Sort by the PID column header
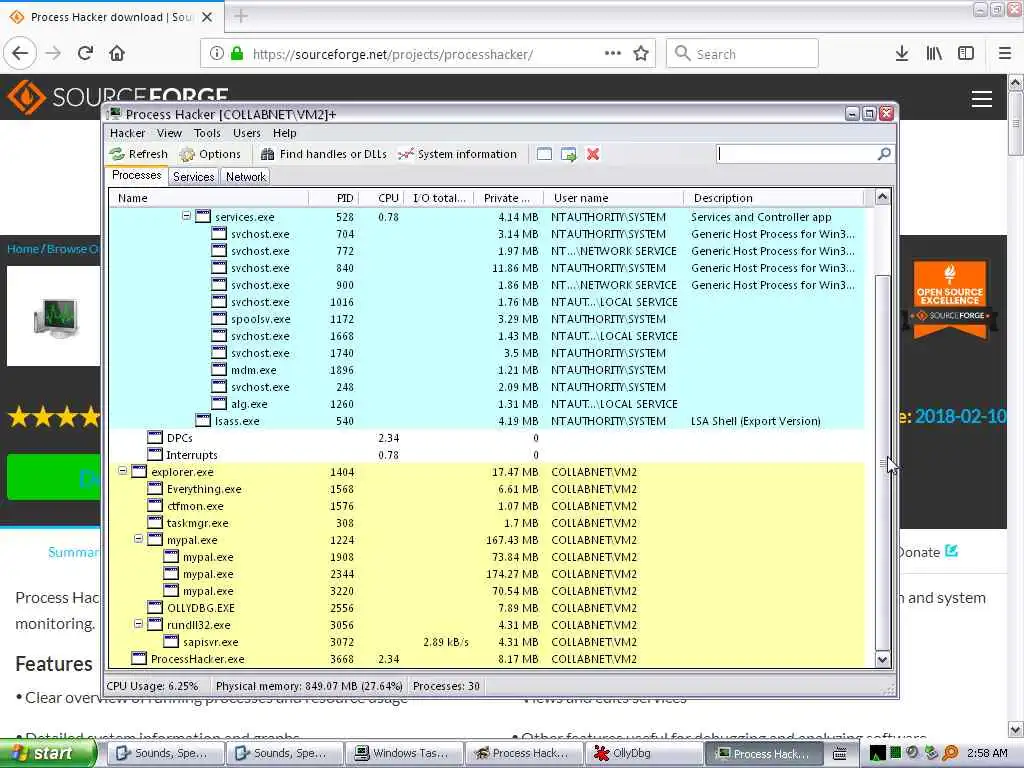Viewport: 1024px width, 768px height. (333, 198)
